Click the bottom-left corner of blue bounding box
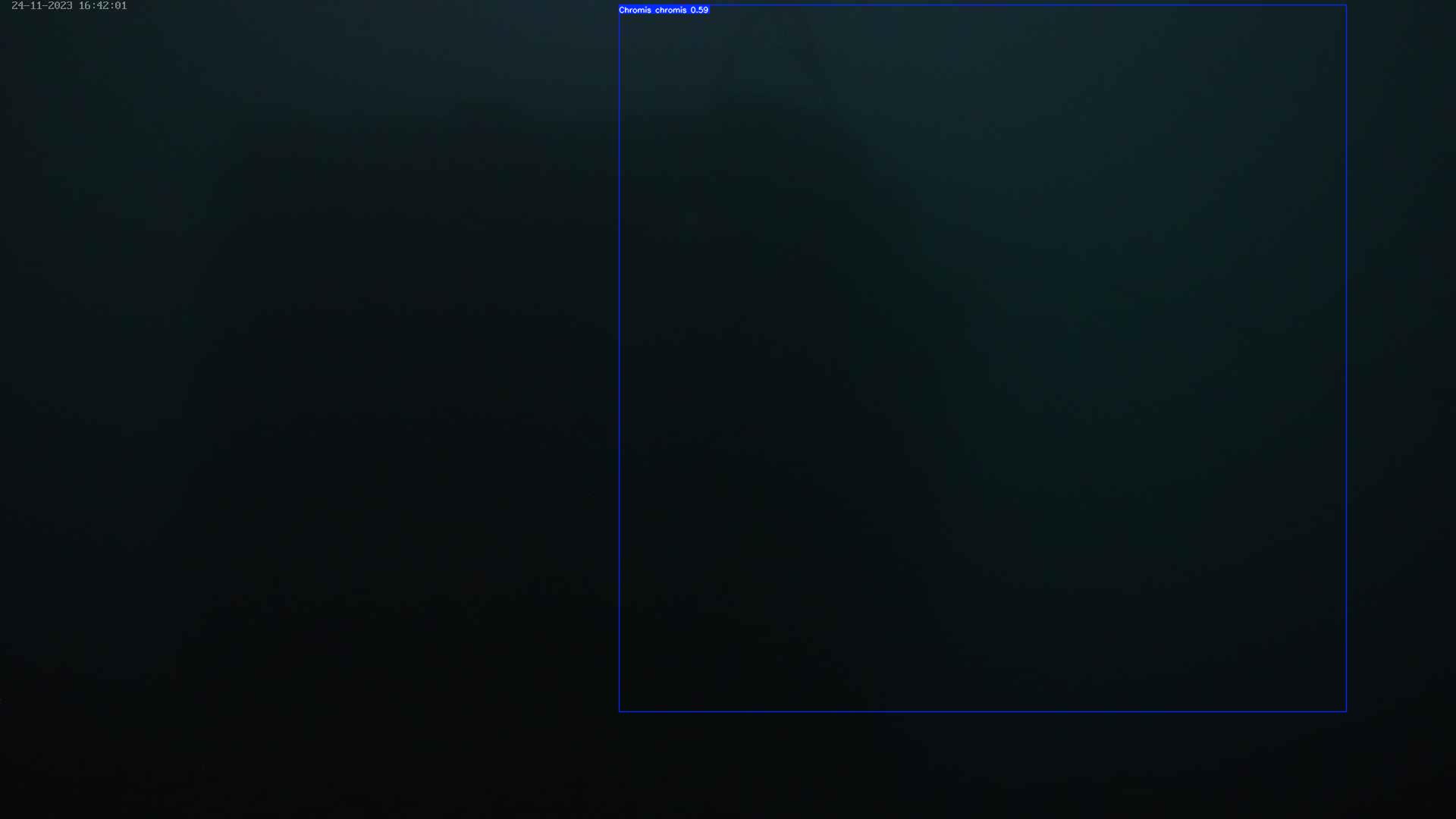 coord(620,711)
